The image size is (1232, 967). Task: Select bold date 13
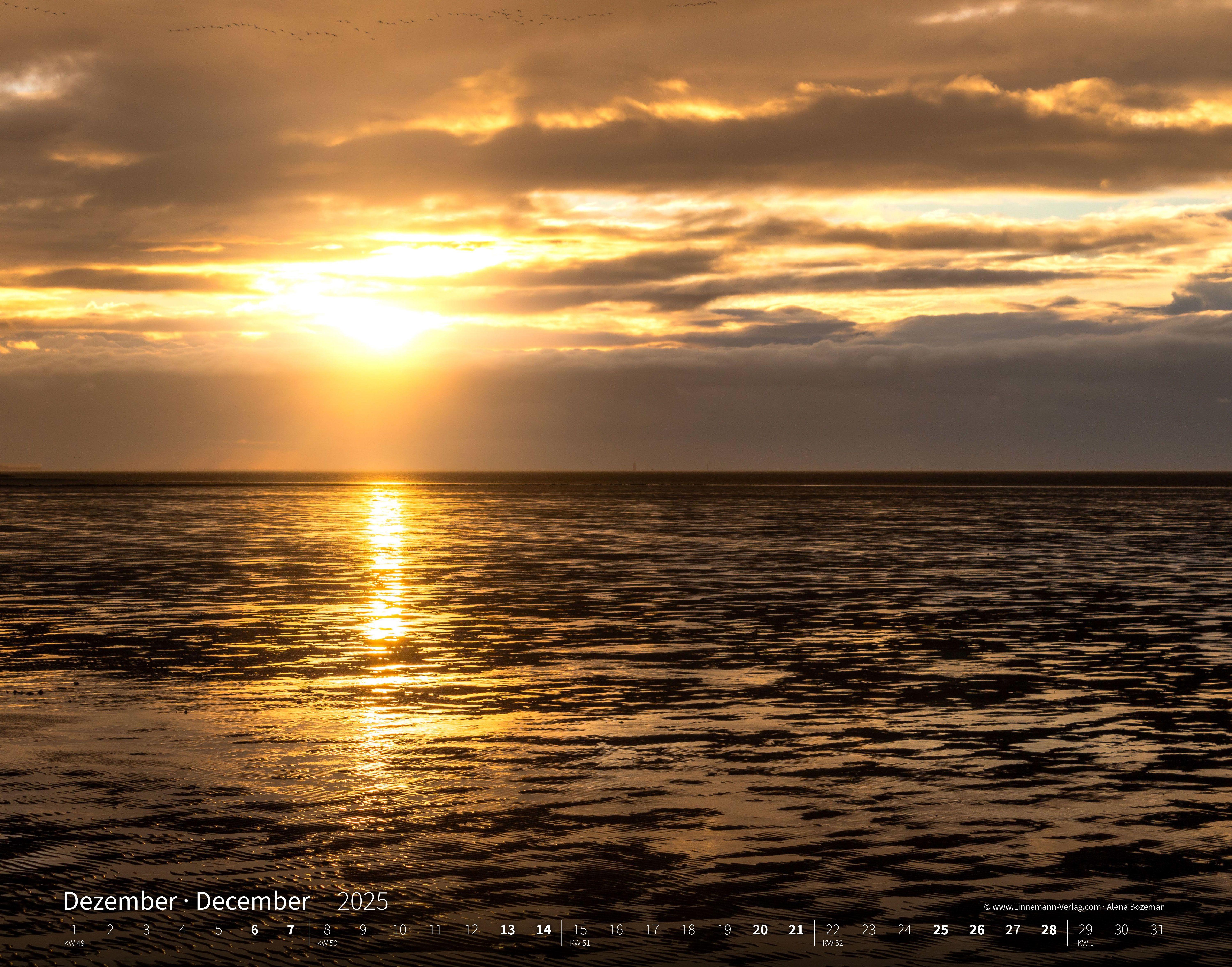click(x=508, y=930)
